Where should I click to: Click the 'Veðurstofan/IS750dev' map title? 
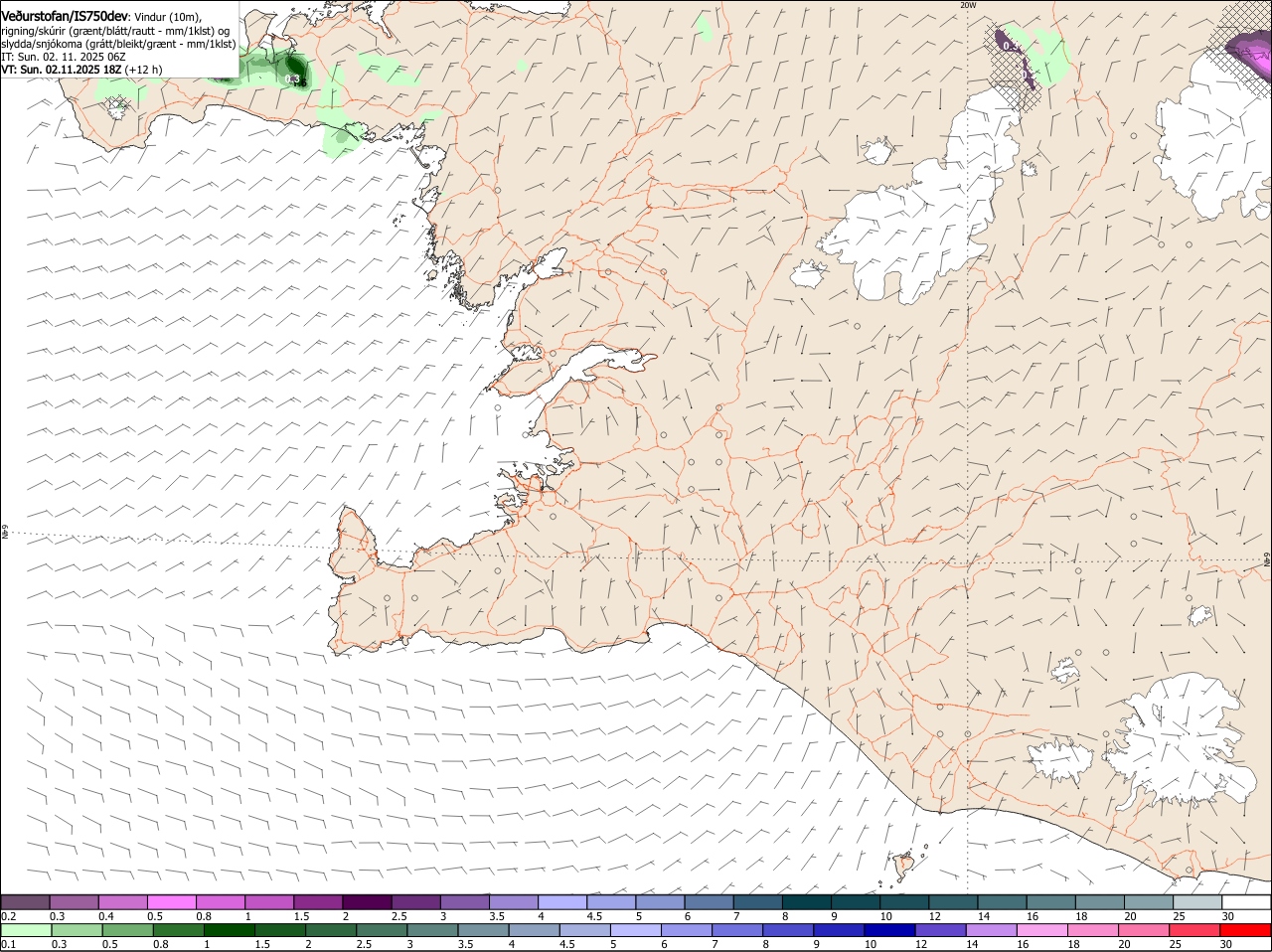64,16
